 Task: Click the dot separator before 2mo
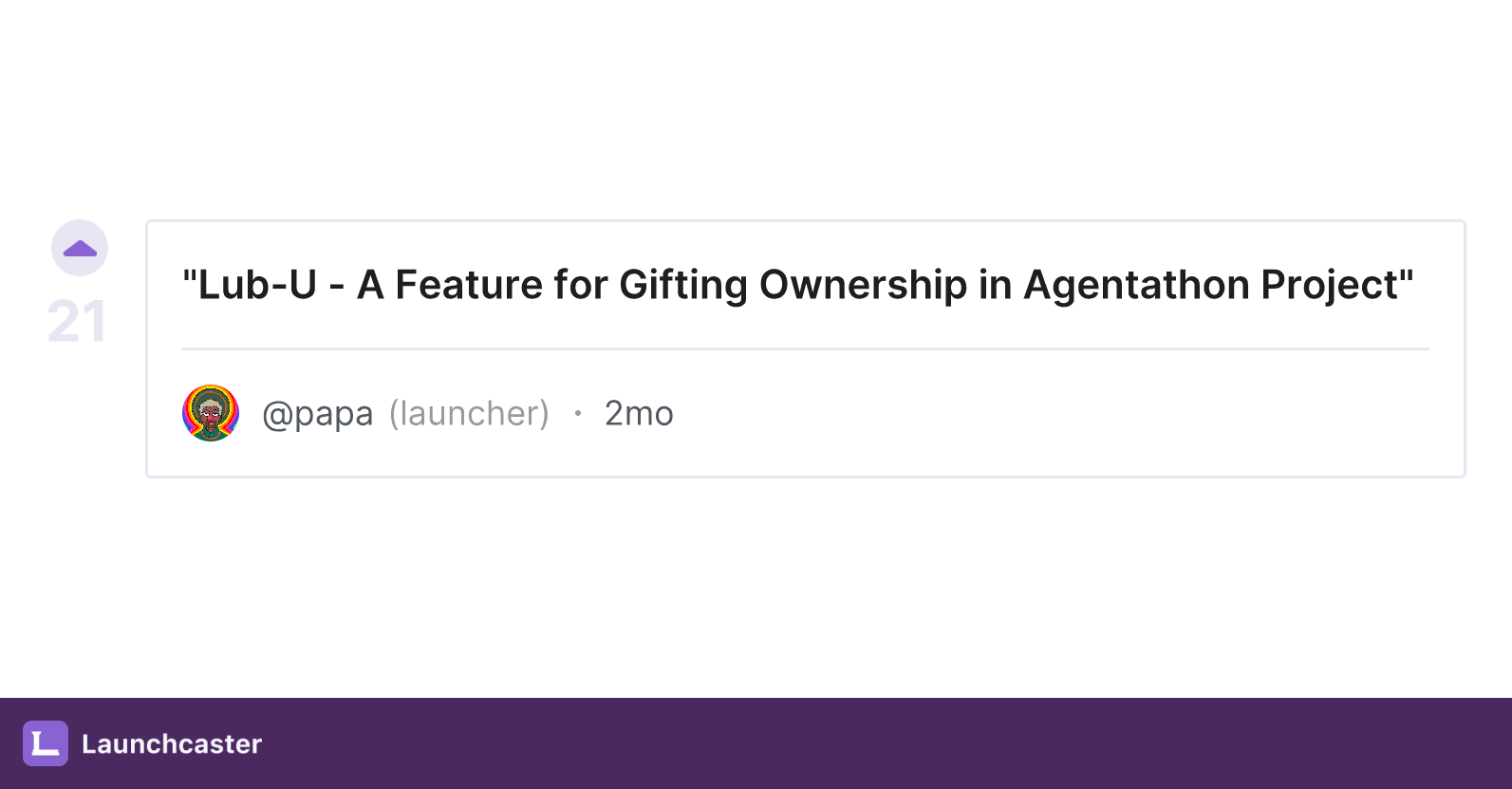[x=577, y=413]
